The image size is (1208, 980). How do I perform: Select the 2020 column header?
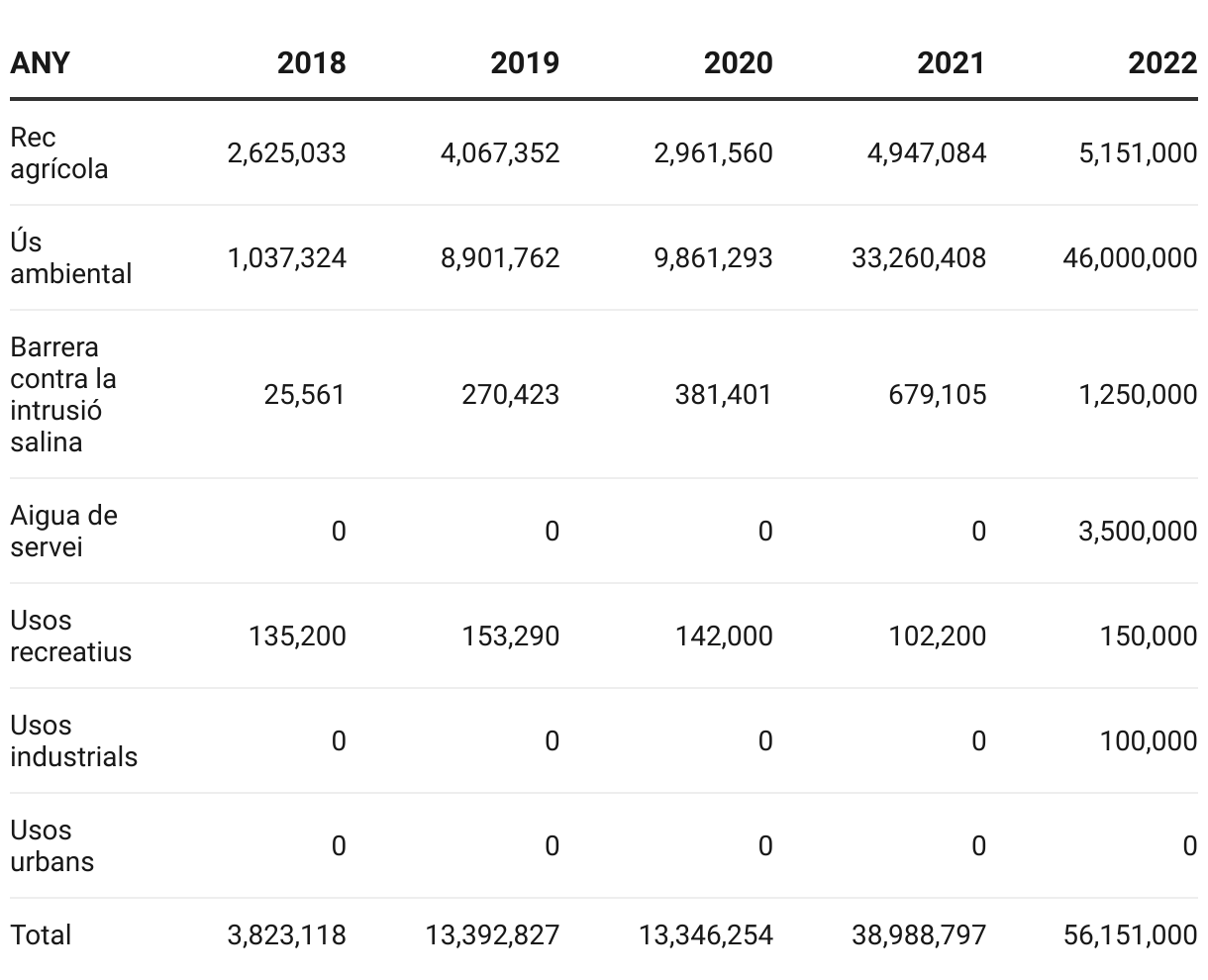click(x=738, y=62)
